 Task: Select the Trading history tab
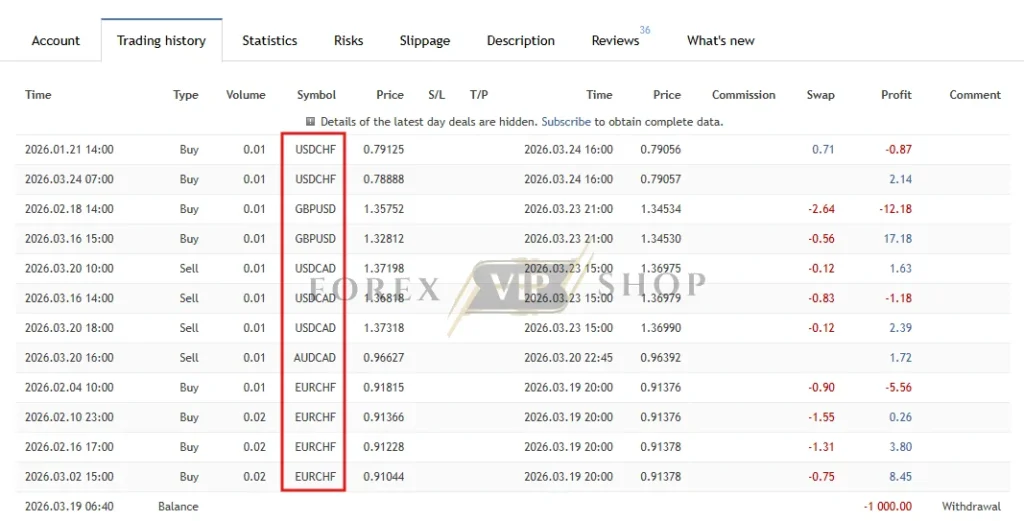[x=161, y=40]
